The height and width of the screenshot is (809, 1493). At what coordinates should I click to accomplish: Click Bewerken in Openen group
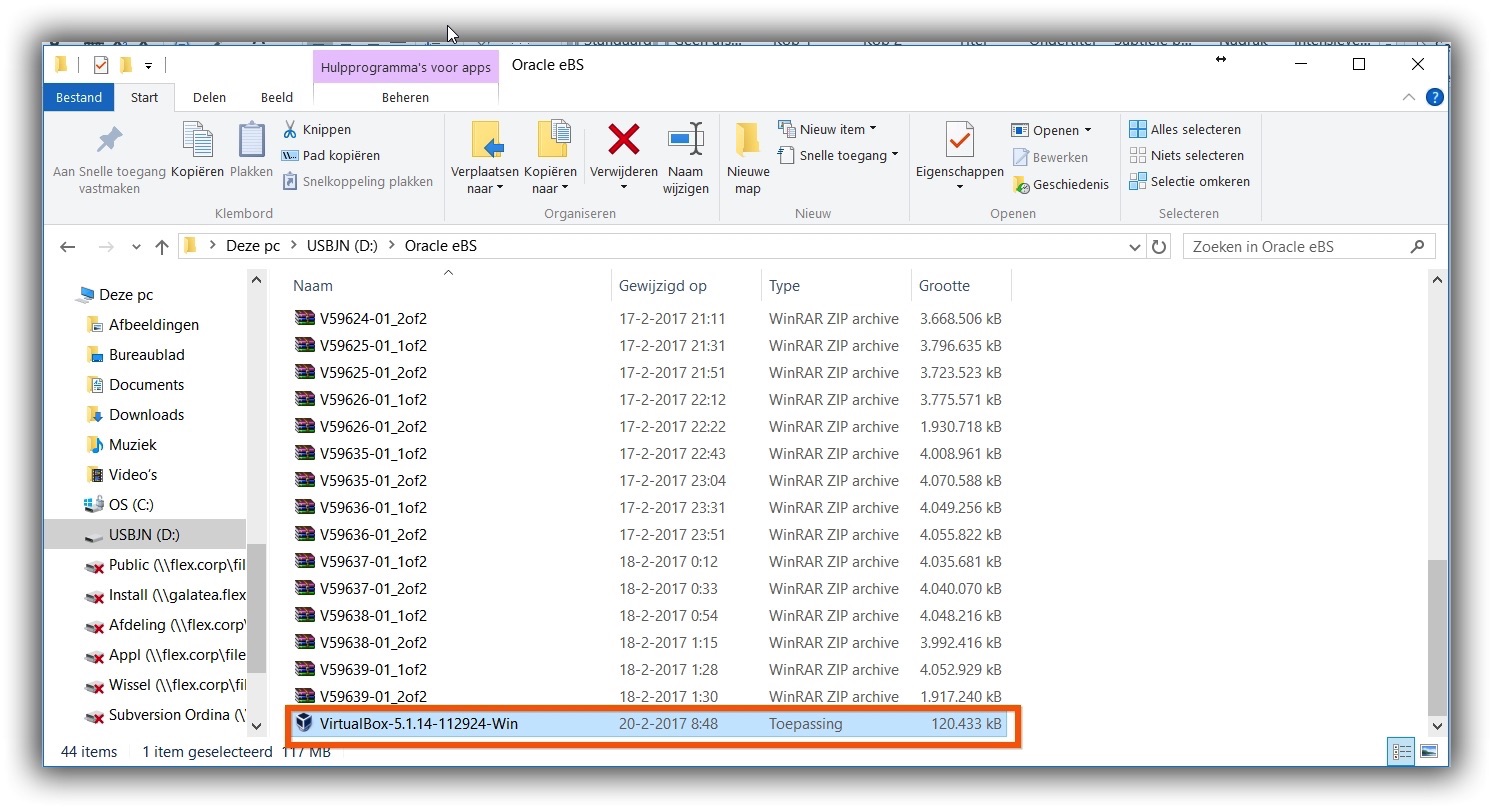pos(1050,157)
